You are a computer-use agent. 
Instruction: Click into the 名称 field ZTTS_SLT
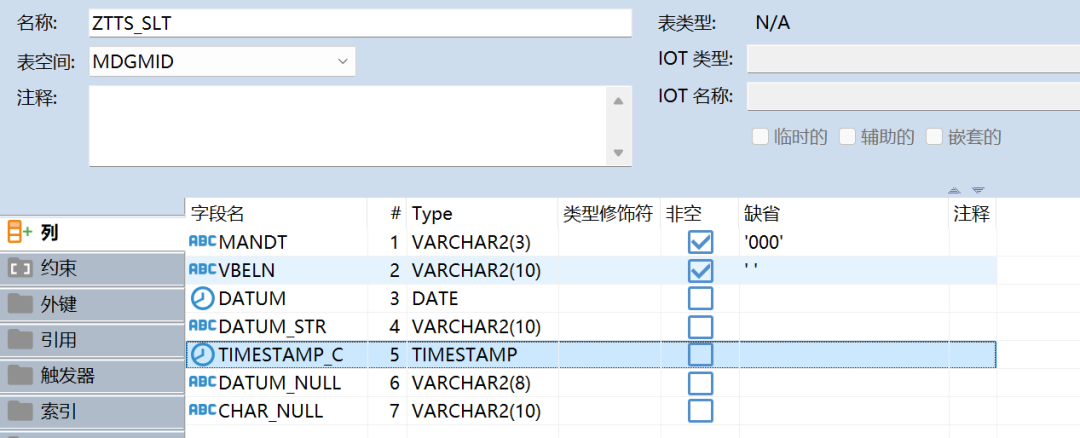coord(360,23)
